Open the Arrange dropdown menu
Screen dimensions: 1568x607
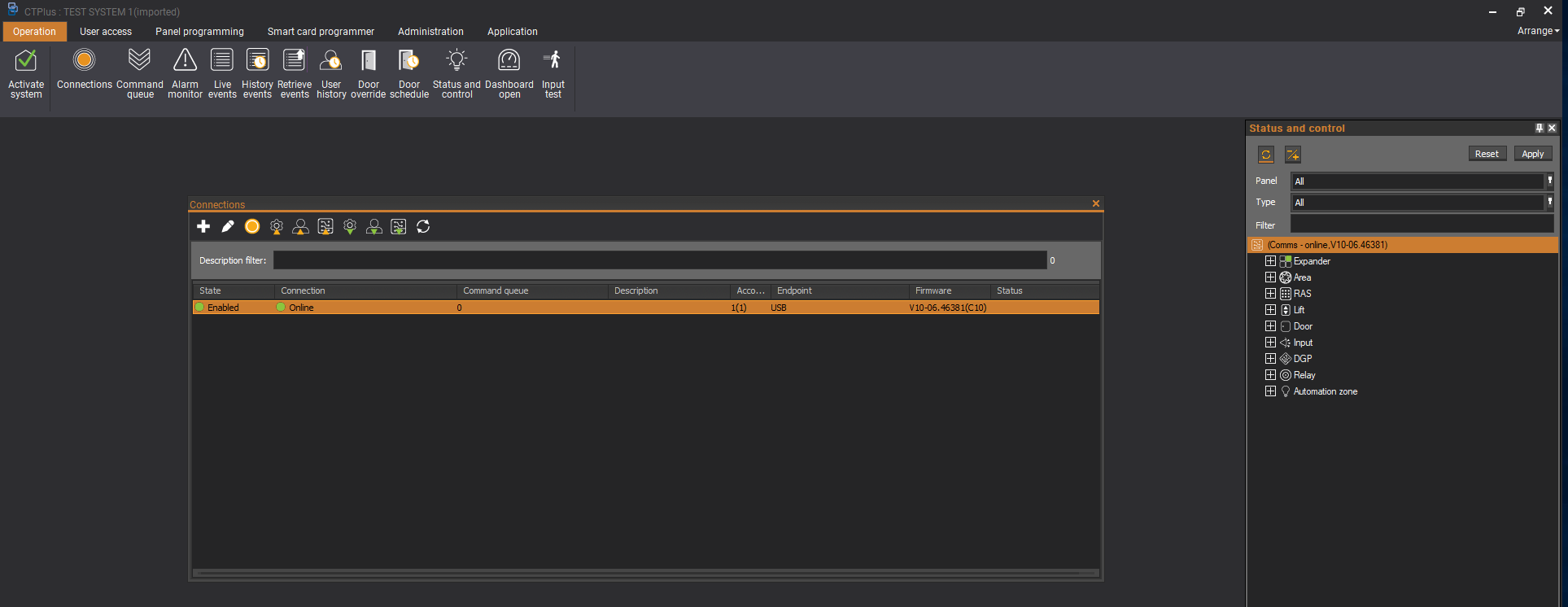coord(1538,31)
